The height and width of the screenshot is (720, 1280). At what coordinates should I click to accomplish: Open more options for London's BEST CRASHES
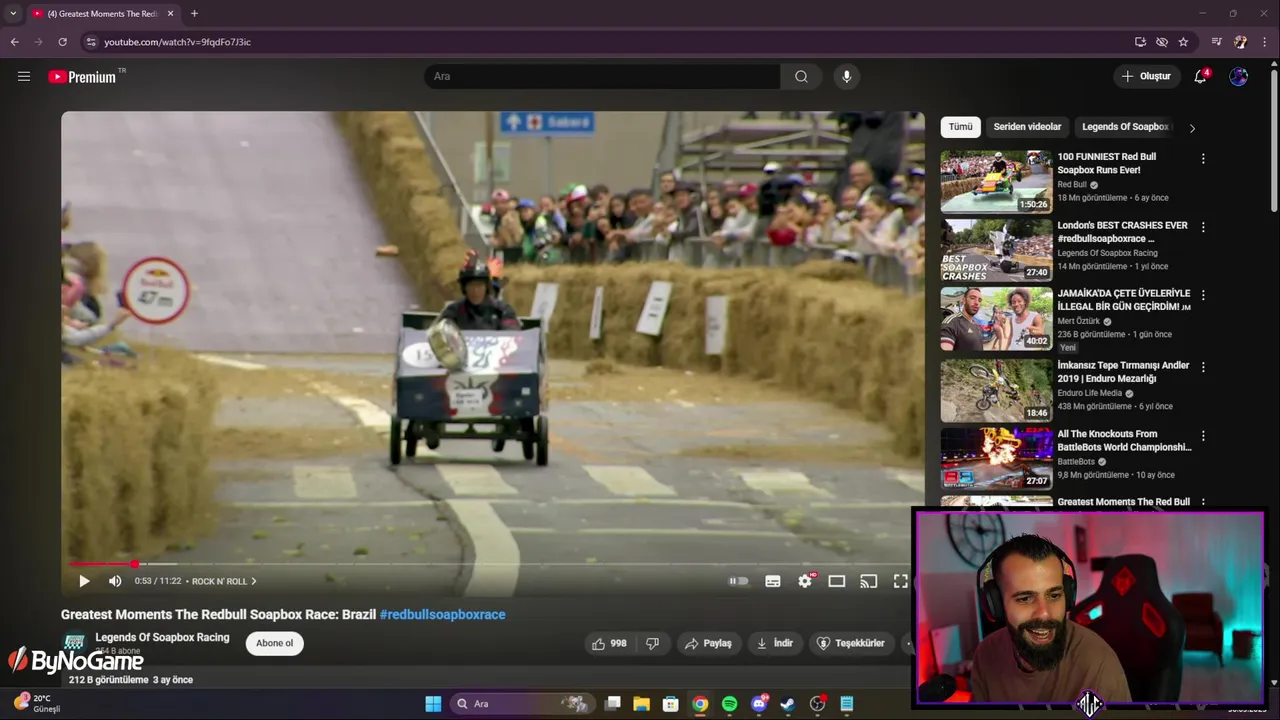click(1203, 227)
